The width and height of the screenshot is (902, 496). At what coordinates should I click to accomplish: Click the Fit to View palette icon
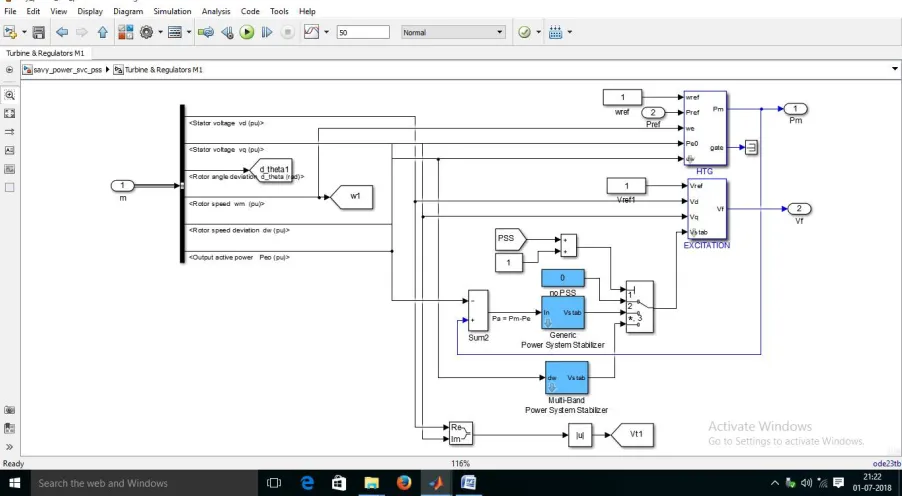coord(9,113)
